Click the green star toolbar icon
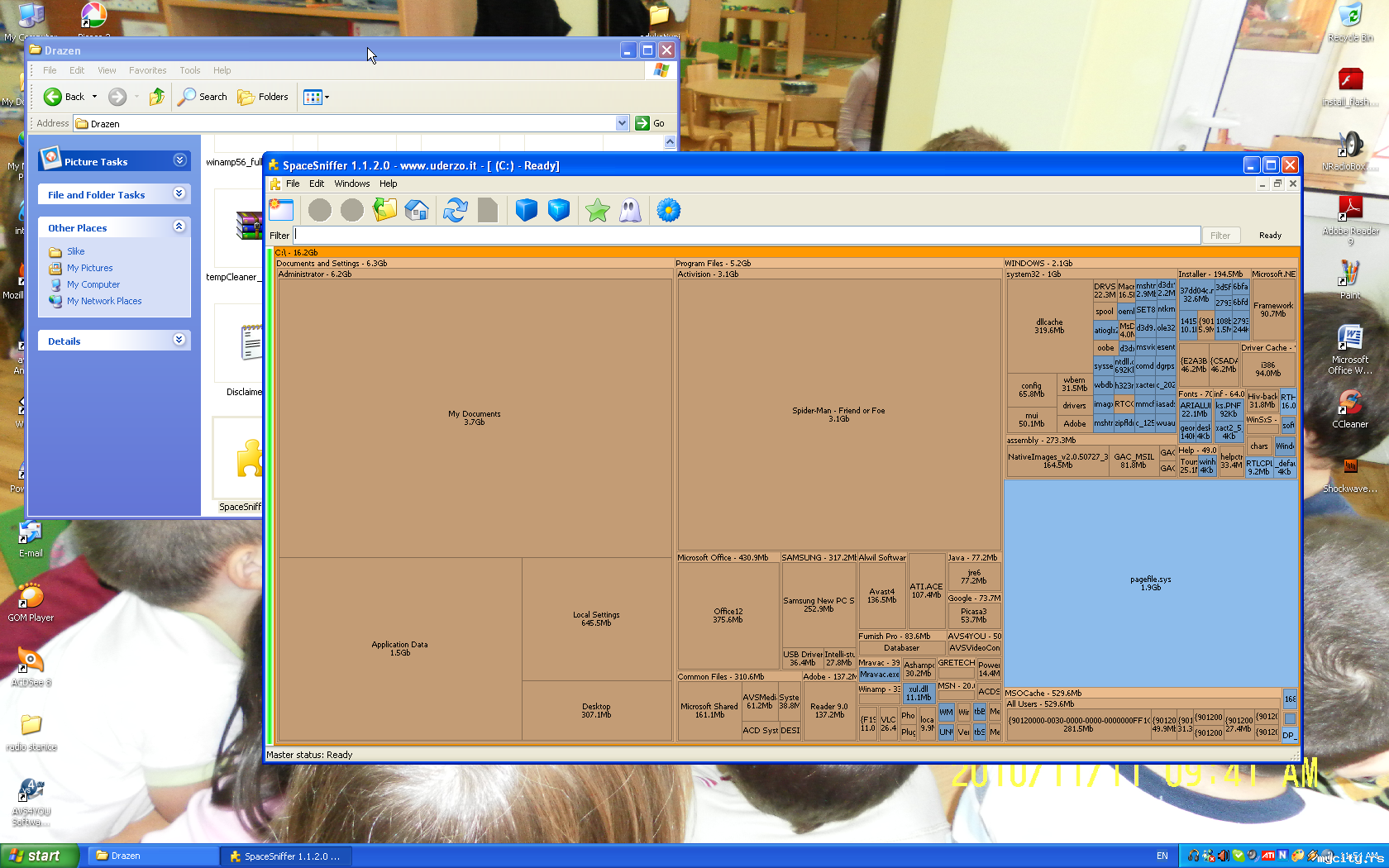Image resolution: width=1389 pixels, height=868 pixels. (x=597, y=210)
